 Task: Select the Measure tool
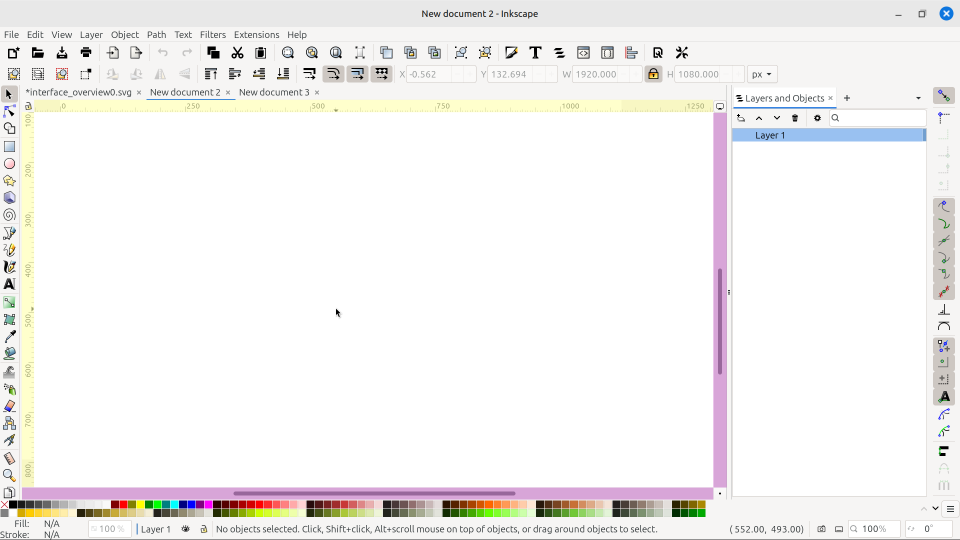coord(9,458)
